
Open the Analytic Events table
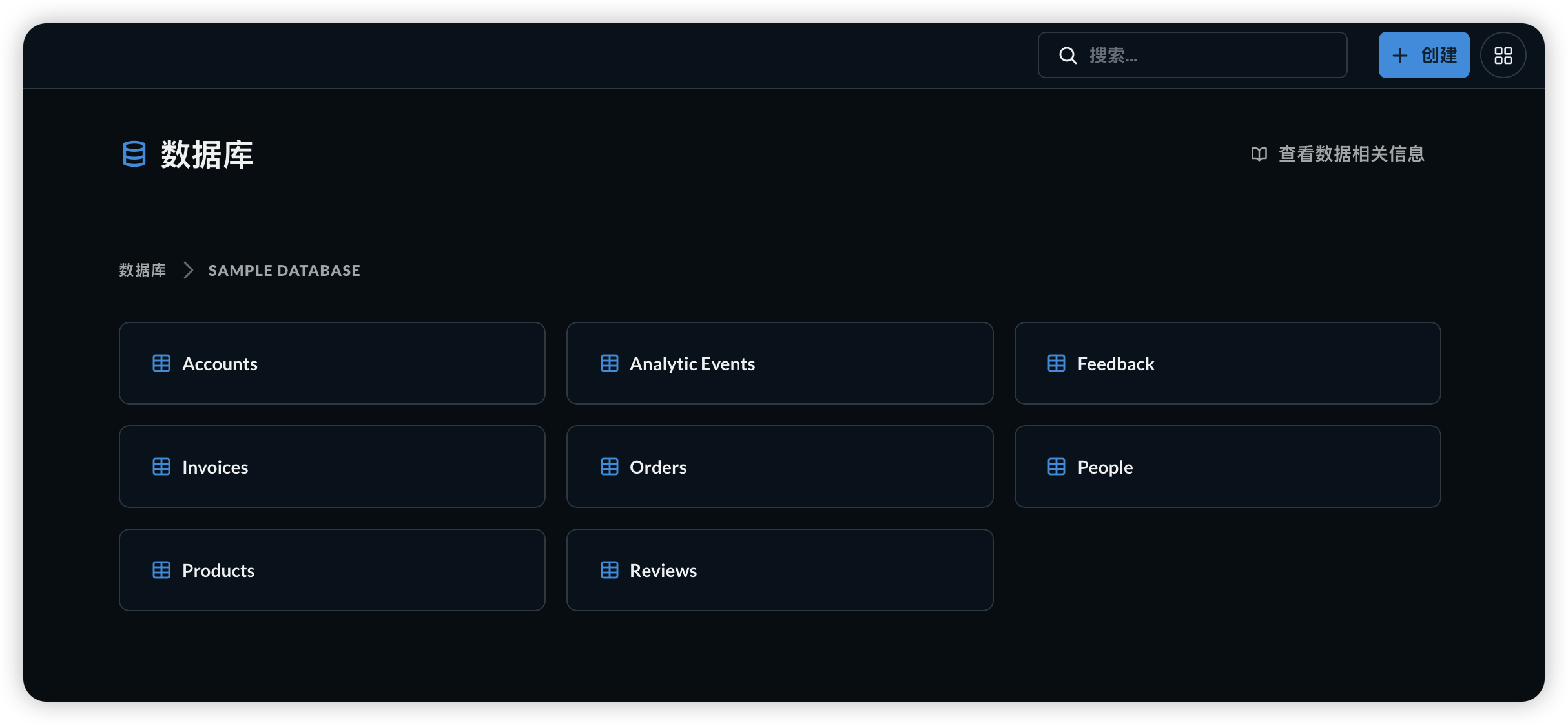pyautogui.click(x=779, y=363)
